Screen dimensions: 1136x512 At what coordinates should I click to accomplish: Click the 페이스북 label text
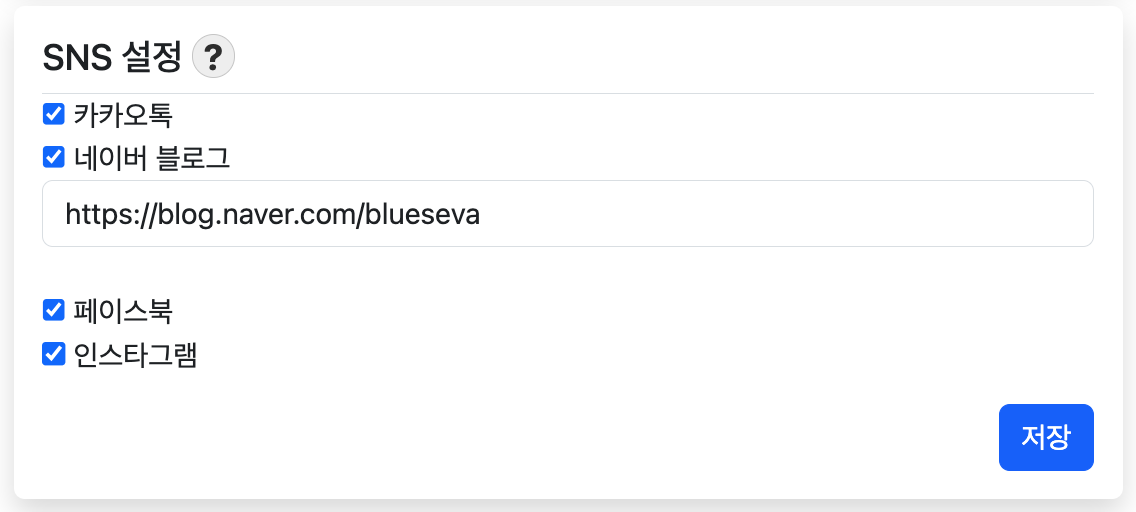pyautogui.click(x=123, y=311)
